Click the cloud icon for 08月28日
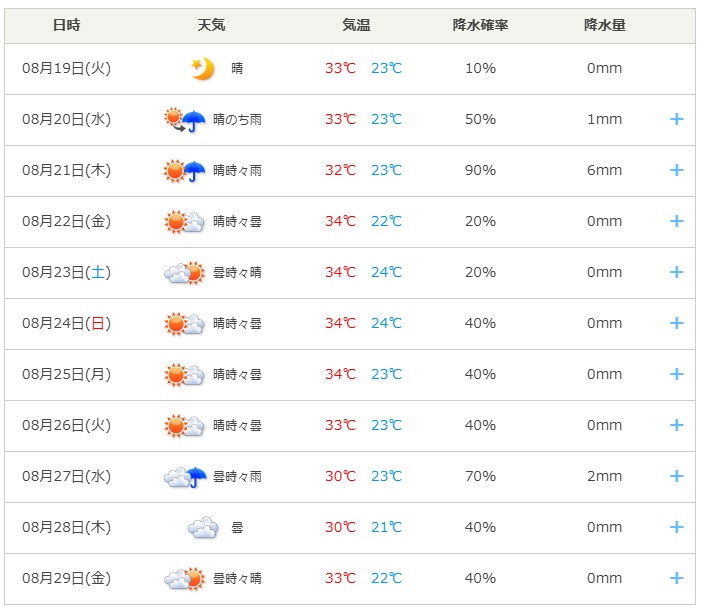 [203, 527]
